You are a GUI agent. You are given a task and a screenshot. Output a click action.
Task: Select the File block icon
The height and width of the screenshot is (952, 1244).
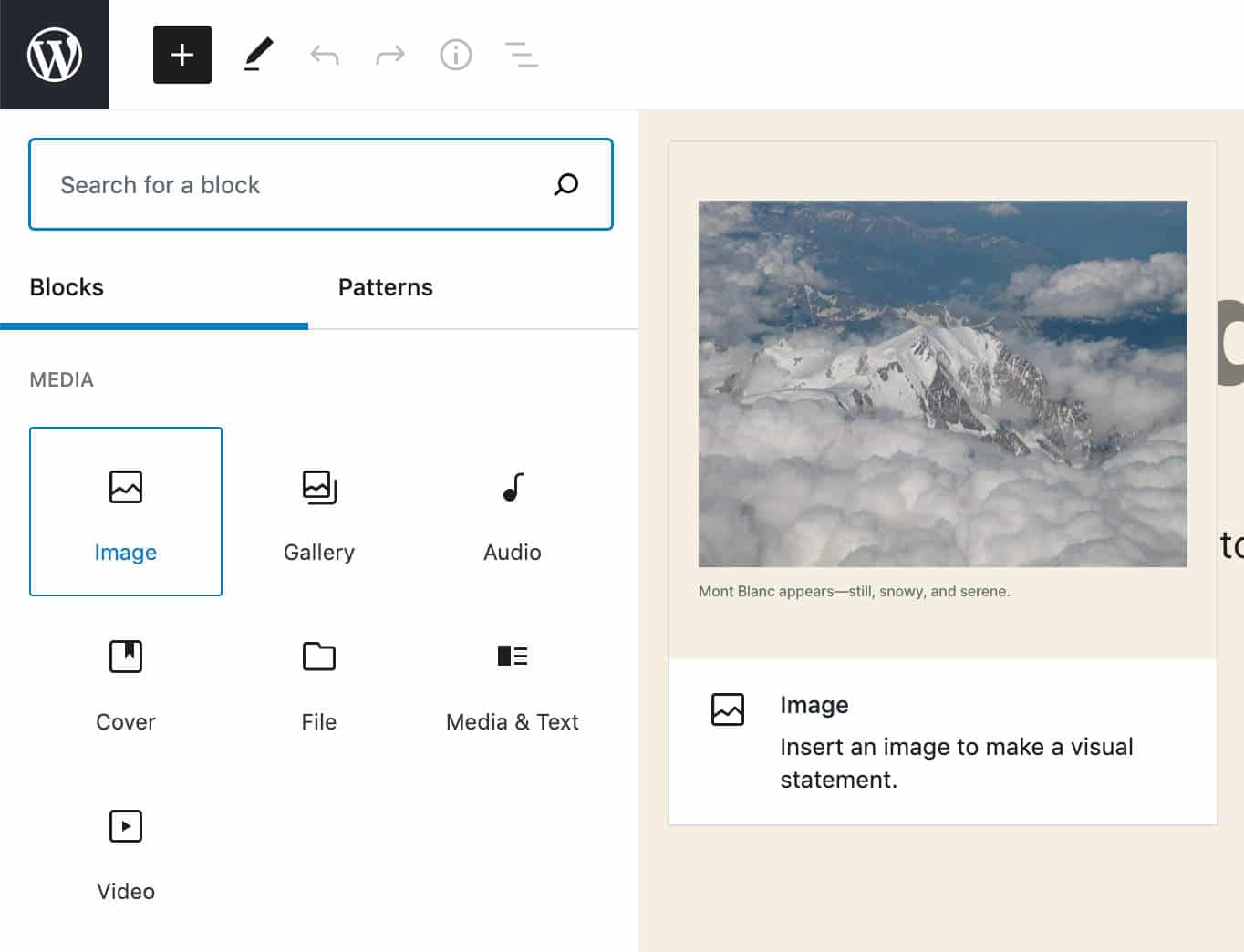pyautogui.click(x=318, y=657)
